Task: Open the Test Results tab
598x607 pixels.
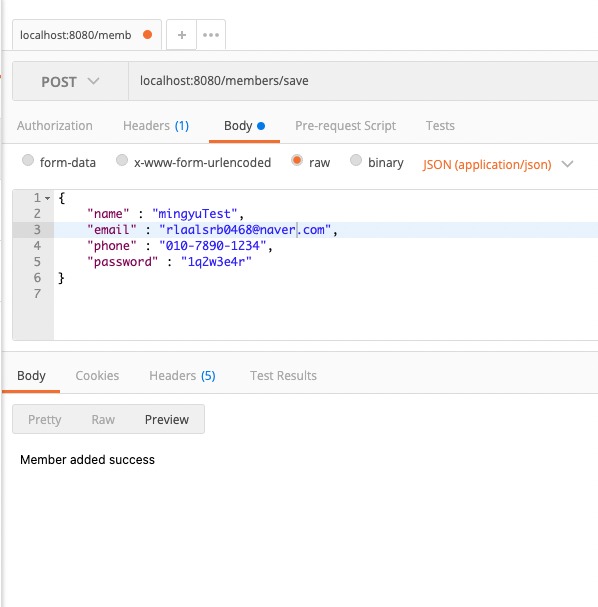Action: [x=283, y=376]
